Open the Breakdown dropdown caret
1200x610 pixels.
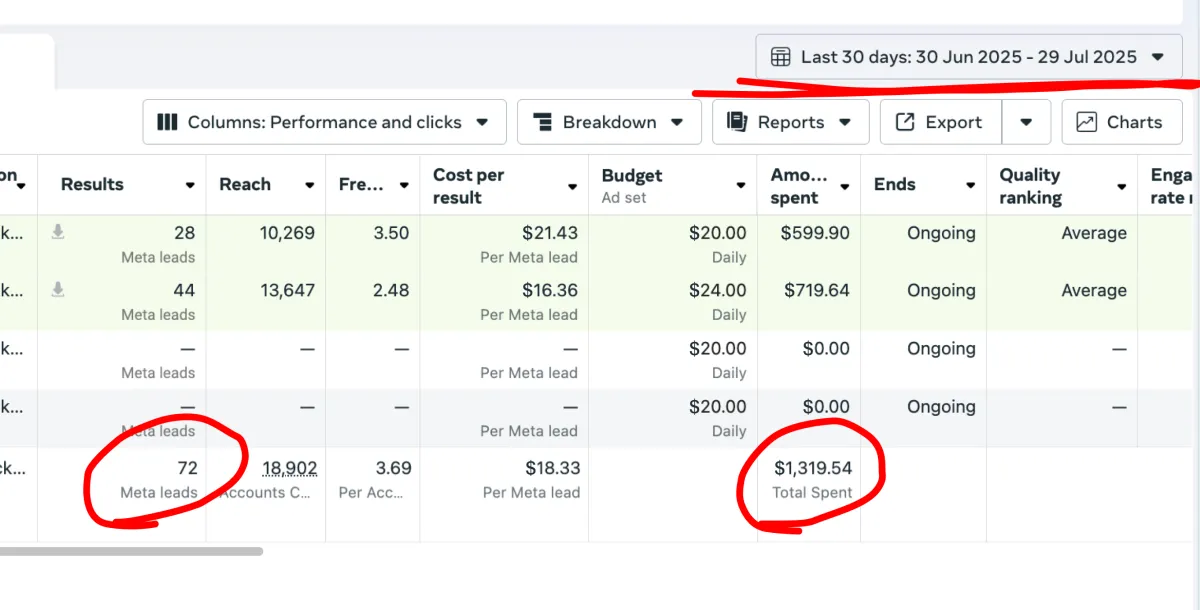[x=677, y=122]
